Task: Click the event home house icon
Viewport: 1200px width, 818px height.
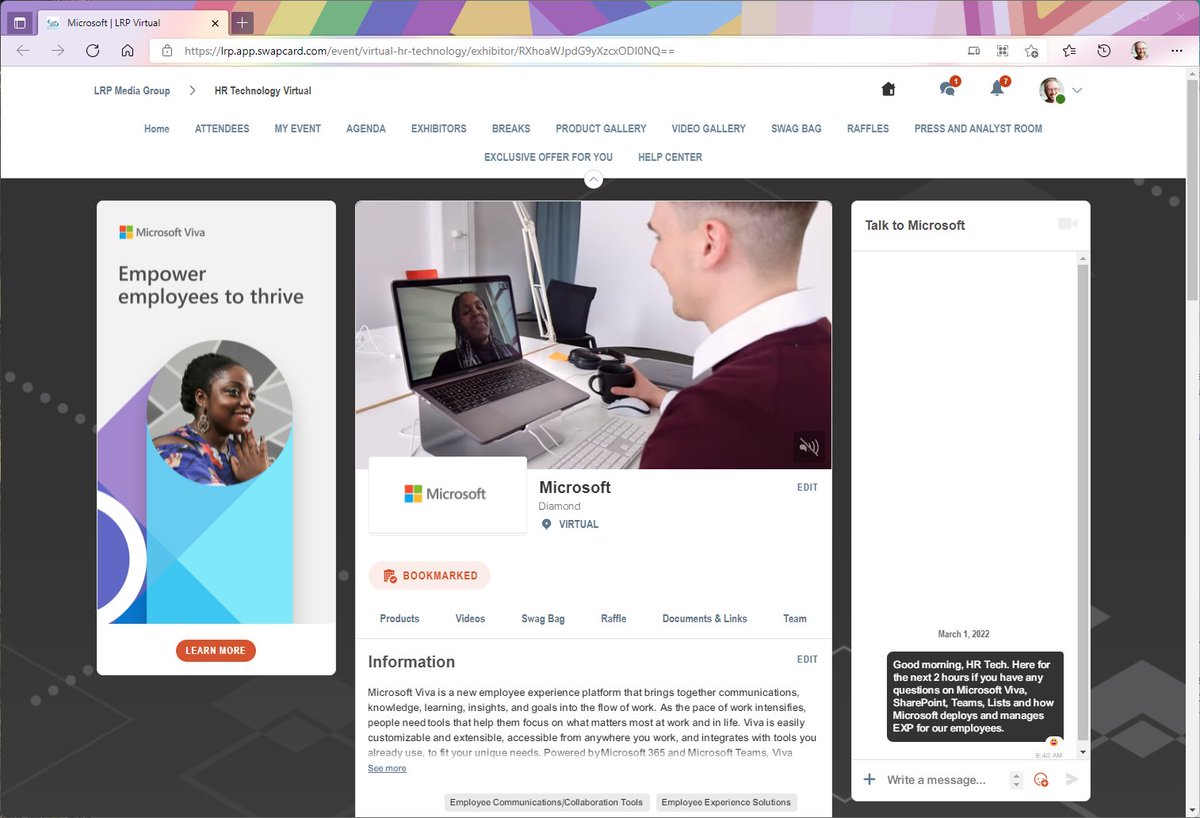Action: point(888,89)
